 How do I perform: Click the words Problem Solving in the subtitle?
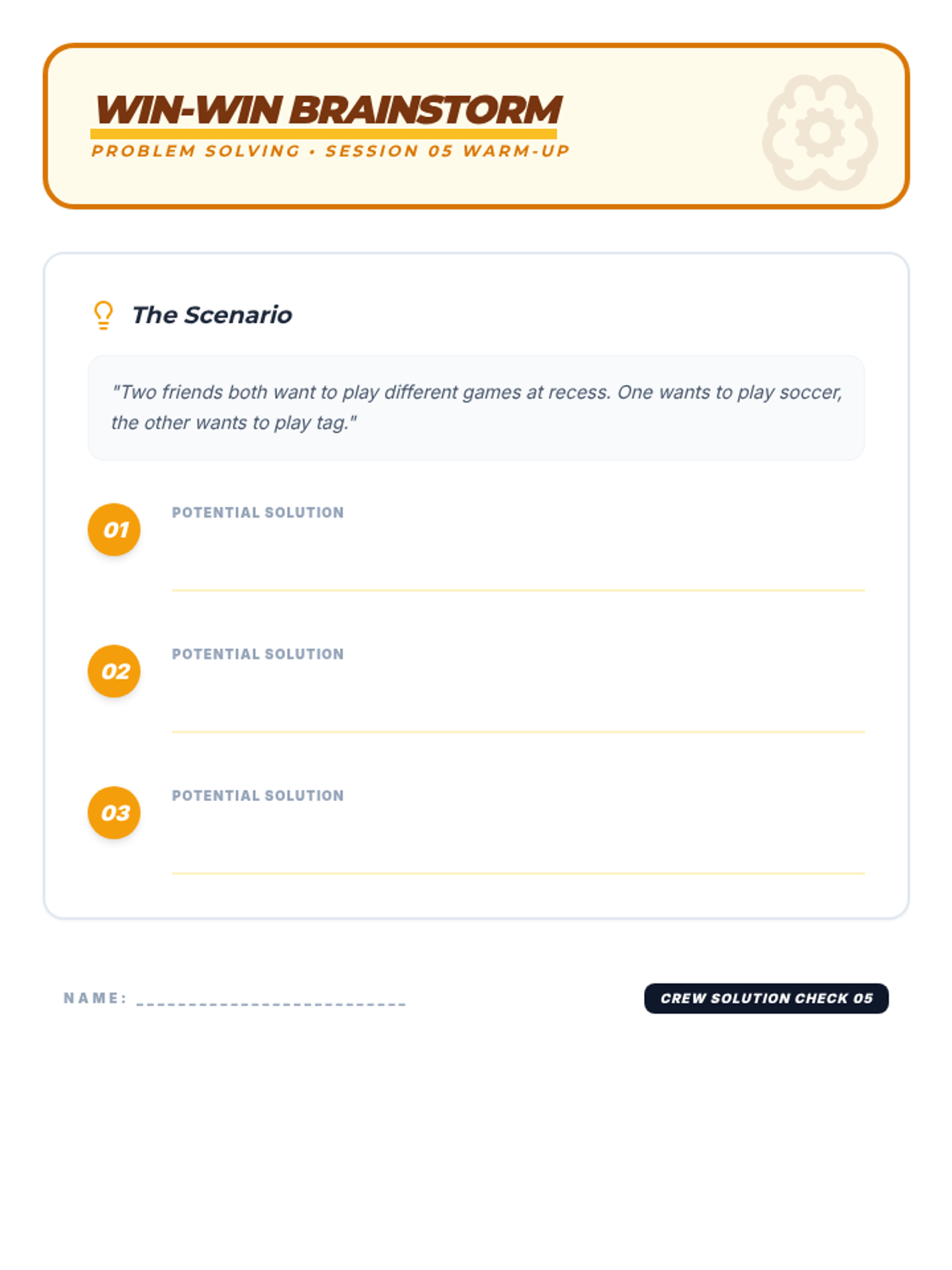[196, 151]
